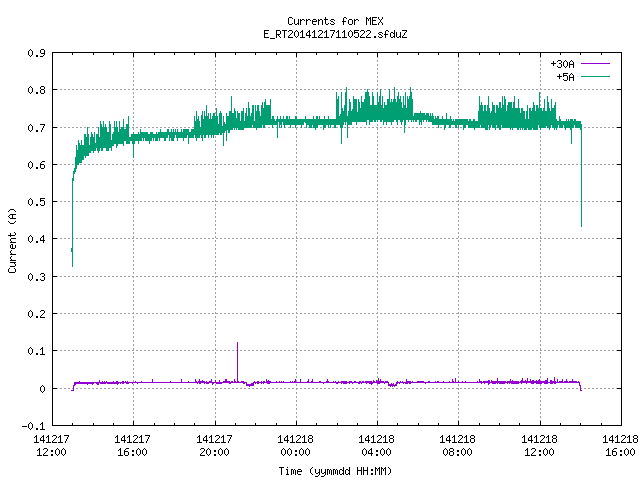Click the "Time (yymmdd HH:MM)" x-axis label

[x=335, y=471]
